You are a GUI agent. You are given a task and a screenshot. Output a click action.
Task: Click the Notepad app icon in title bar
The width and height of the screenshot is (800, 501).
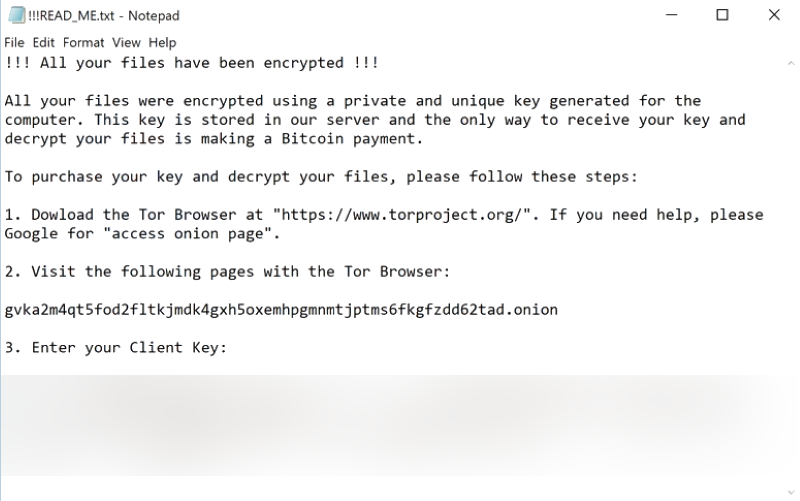(x=16, y=15)
